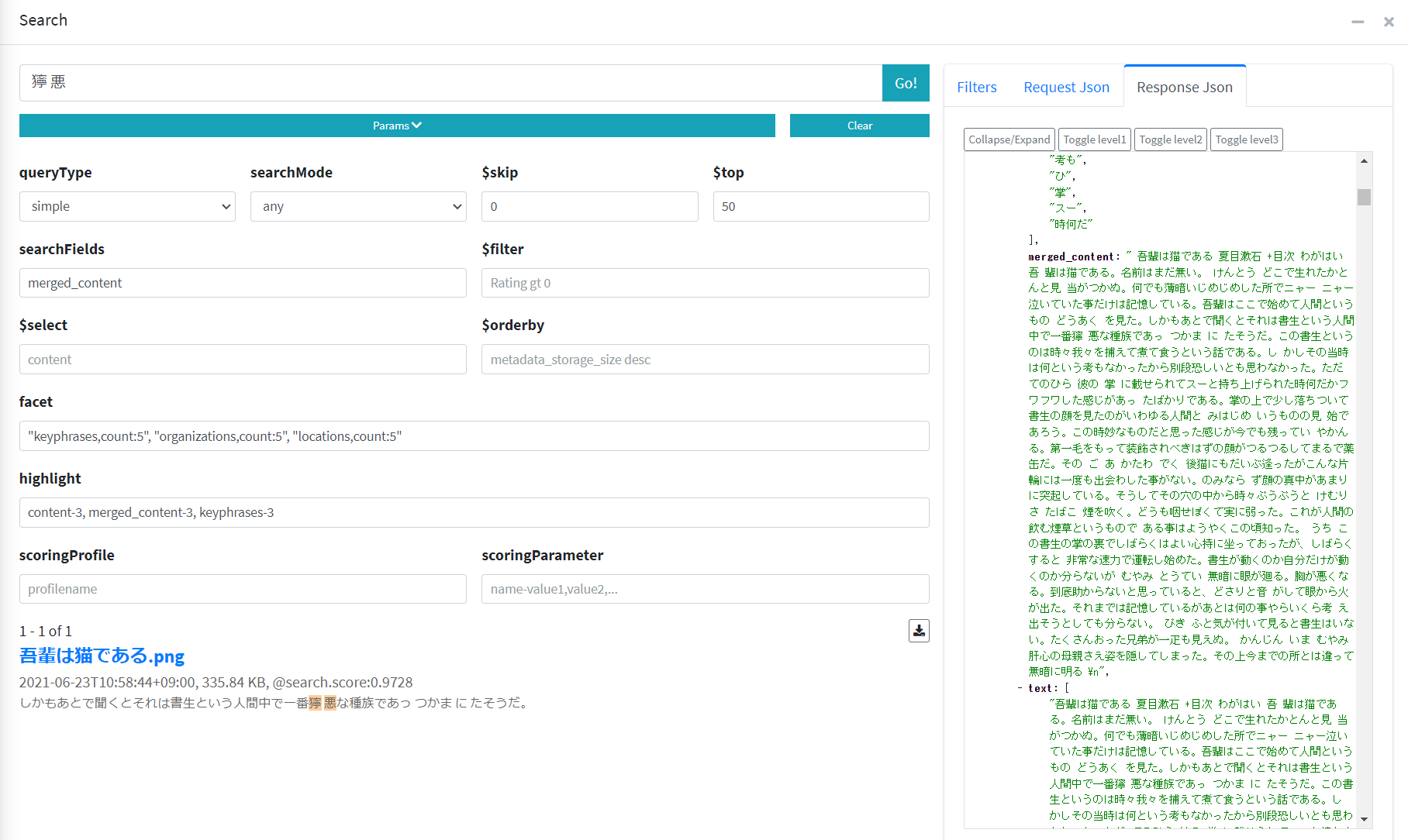
Task: Click the facet input field
Action: tap(475, 436)
